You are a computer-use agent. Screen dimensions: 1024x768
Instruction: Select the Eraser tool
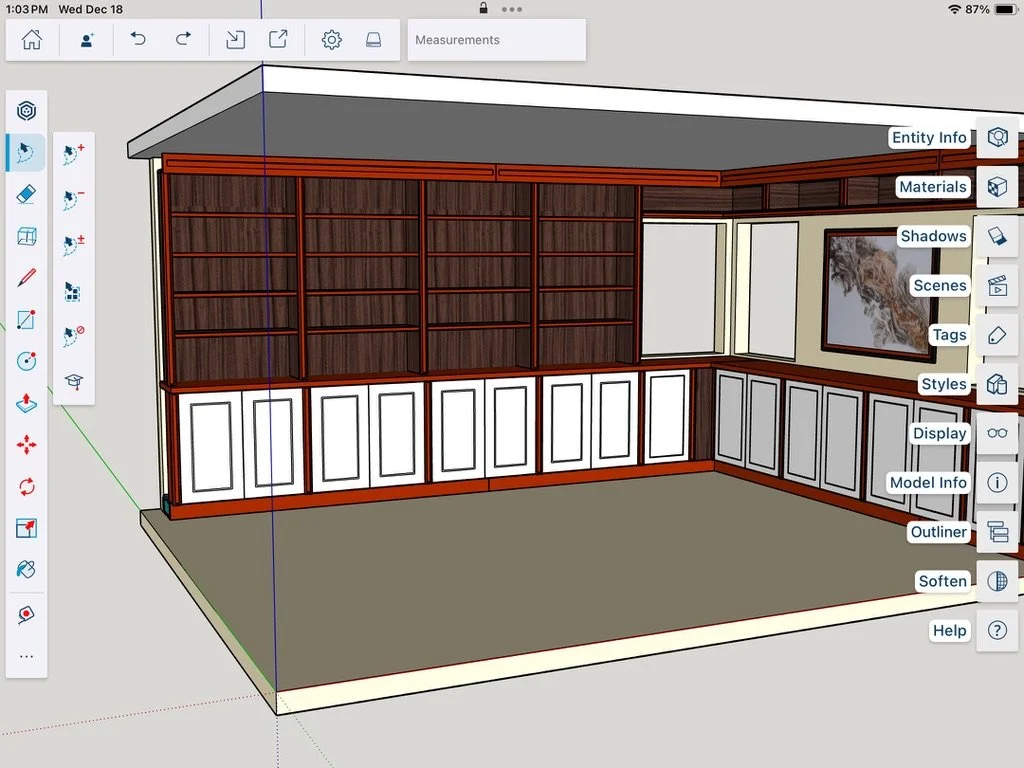pyautogui.click(x=26, y=195)
